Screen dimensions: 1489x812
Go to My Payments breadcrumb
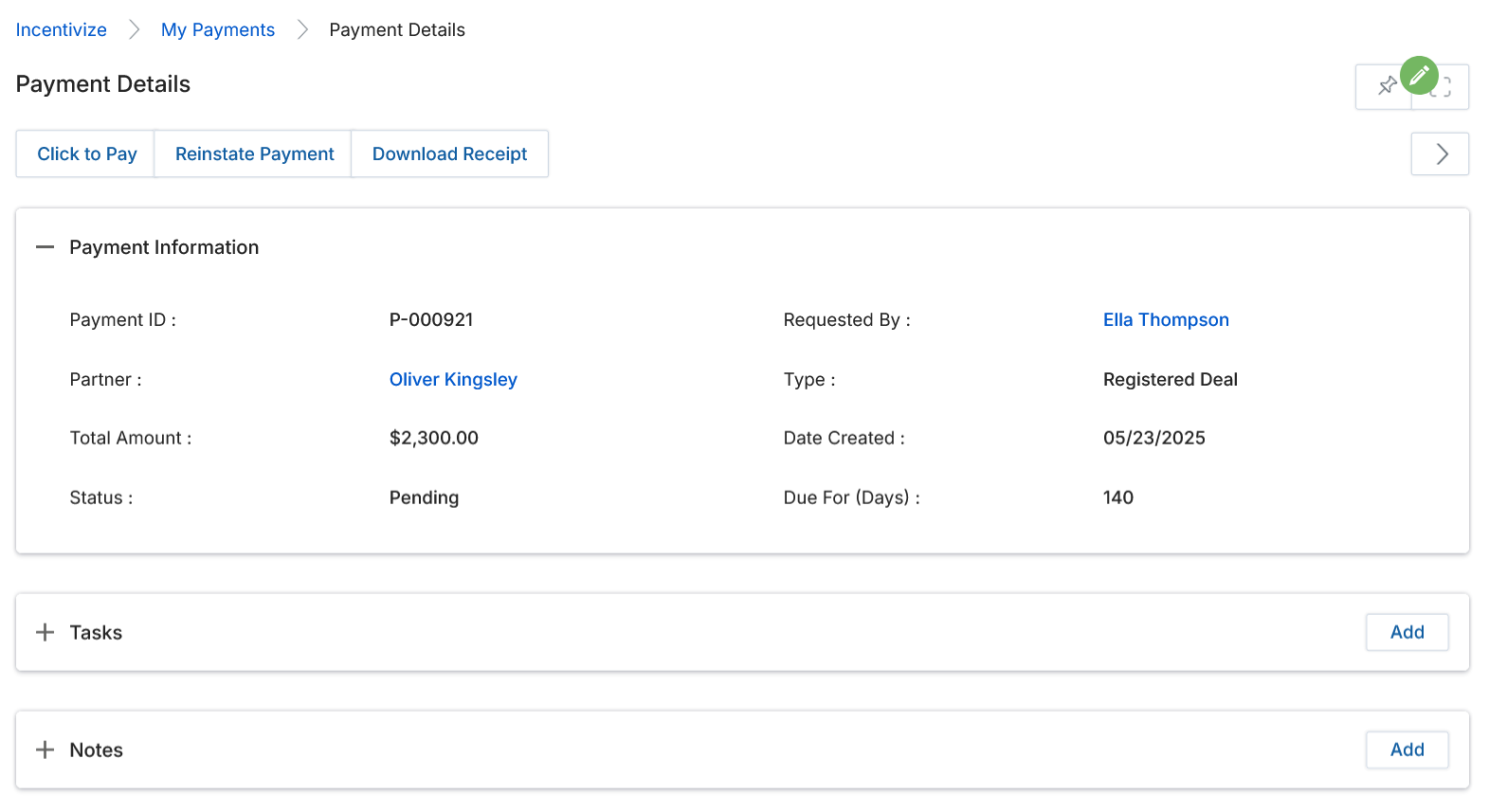pos(218,29)
